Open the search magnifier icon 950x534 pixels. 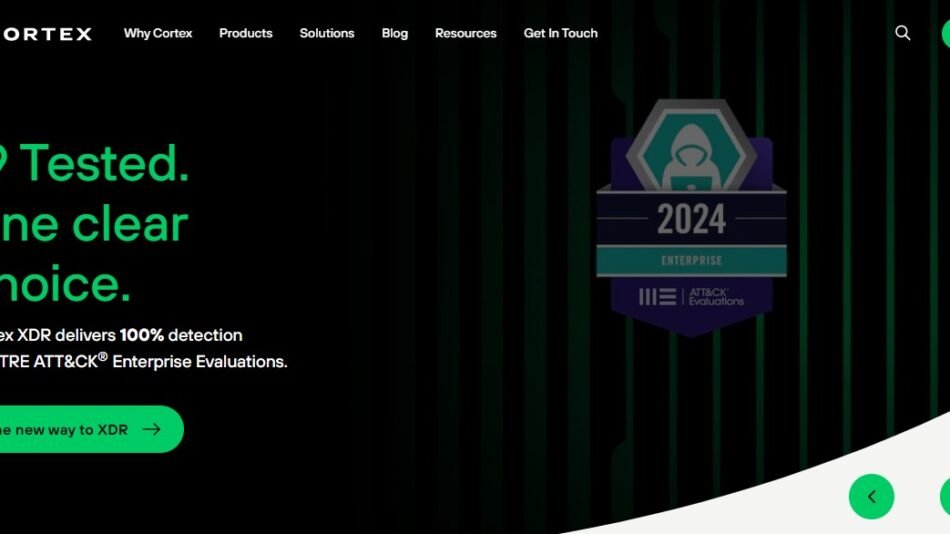click(x=903, y=33)
